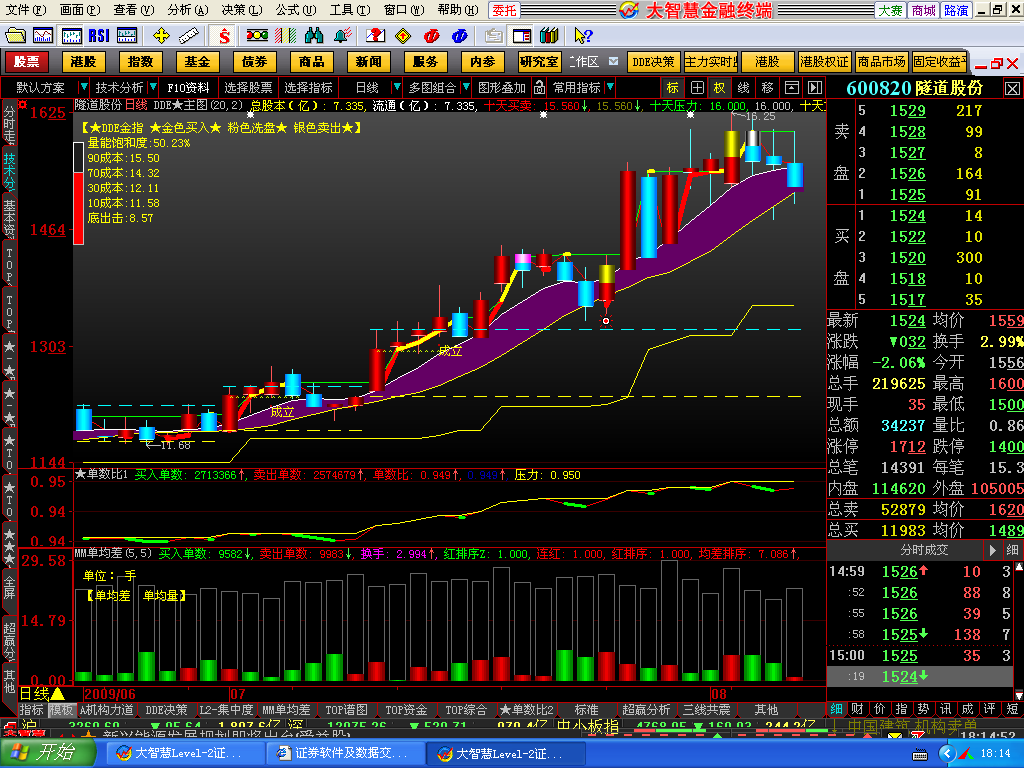Click the yellow four-arrow move icon
The width and height of the screenshot is (1024, 768).
pos(161,35)
